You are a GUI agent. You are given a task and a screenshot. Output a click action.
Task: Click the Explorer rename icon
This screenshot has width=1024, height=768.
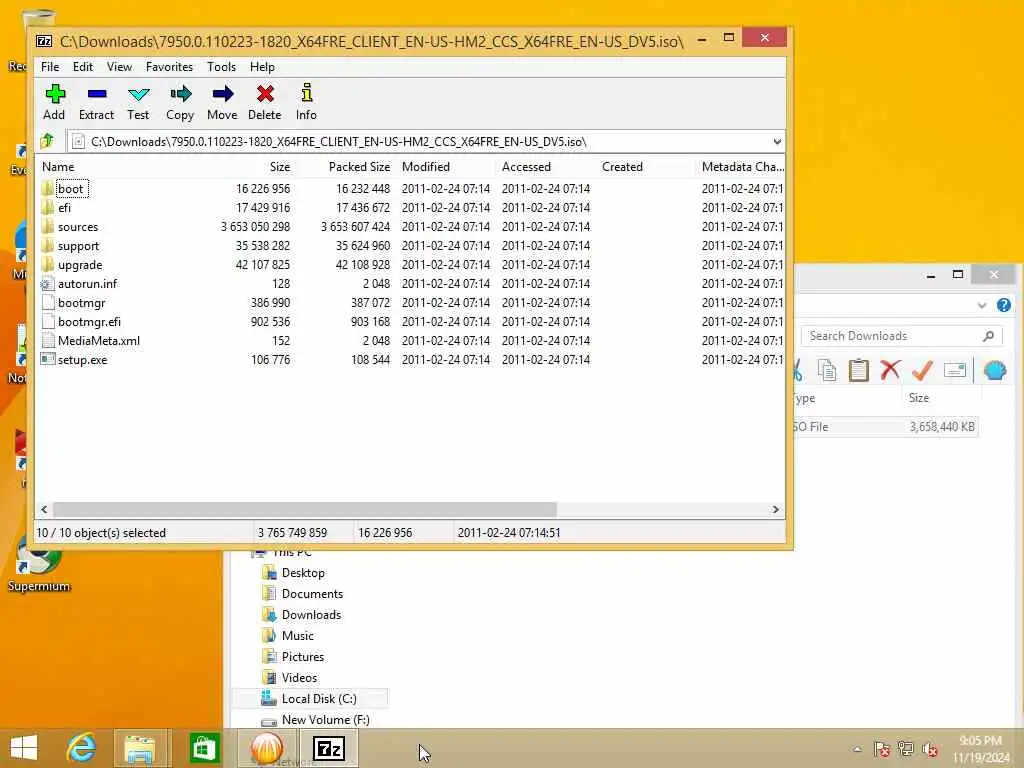(x=955, y=370)
